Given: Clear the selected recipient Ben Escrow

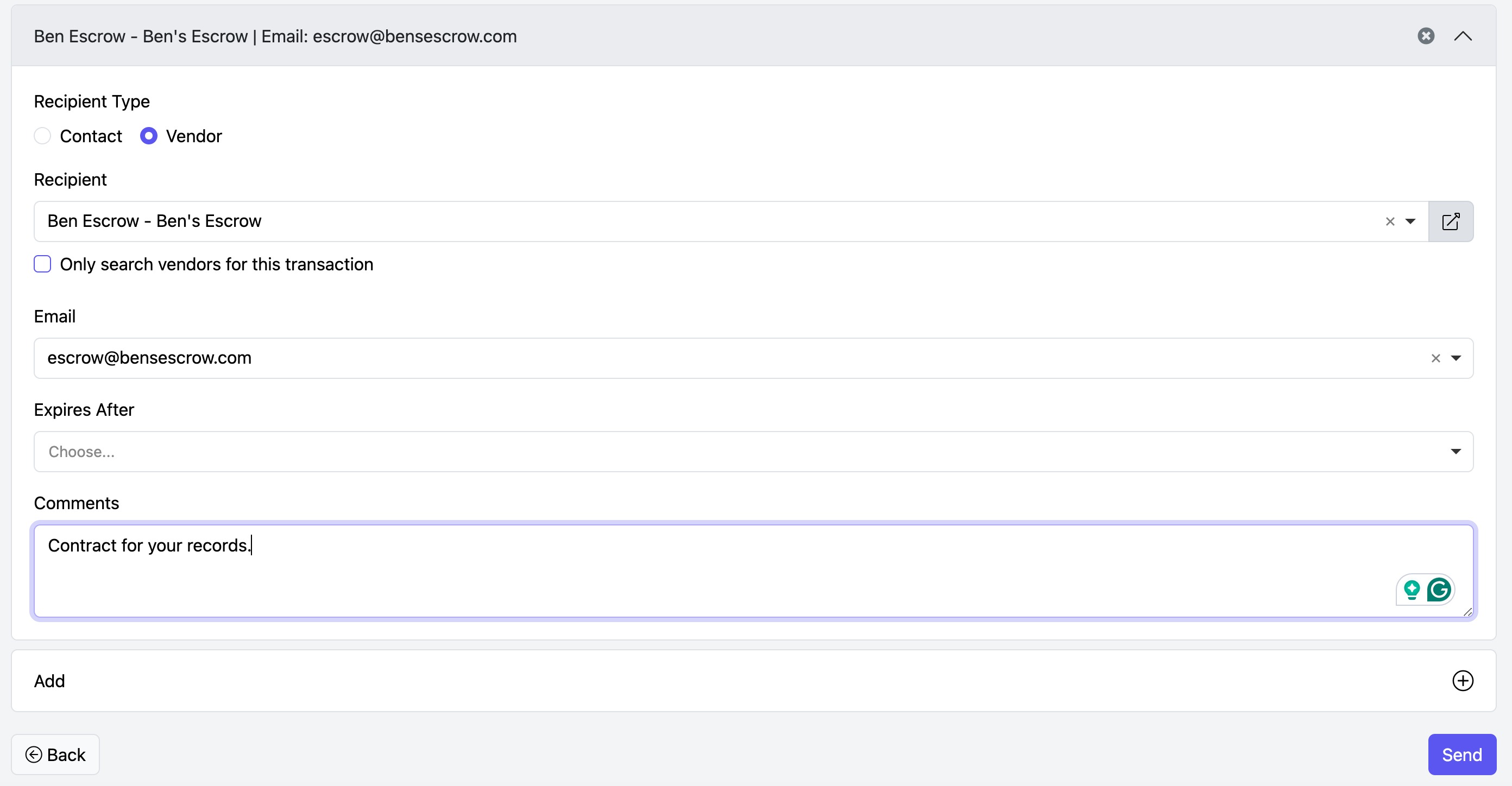Looking at the screenshot, I should [x=1390, y=221].
